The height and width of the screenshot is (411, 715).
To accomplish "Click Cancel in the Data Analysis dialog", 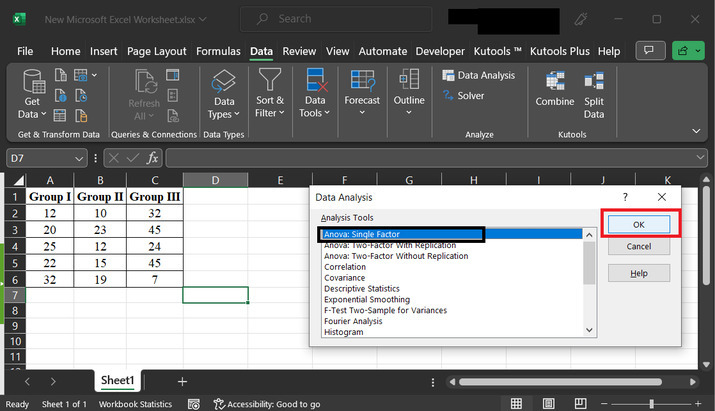I will tap(638, 246).
